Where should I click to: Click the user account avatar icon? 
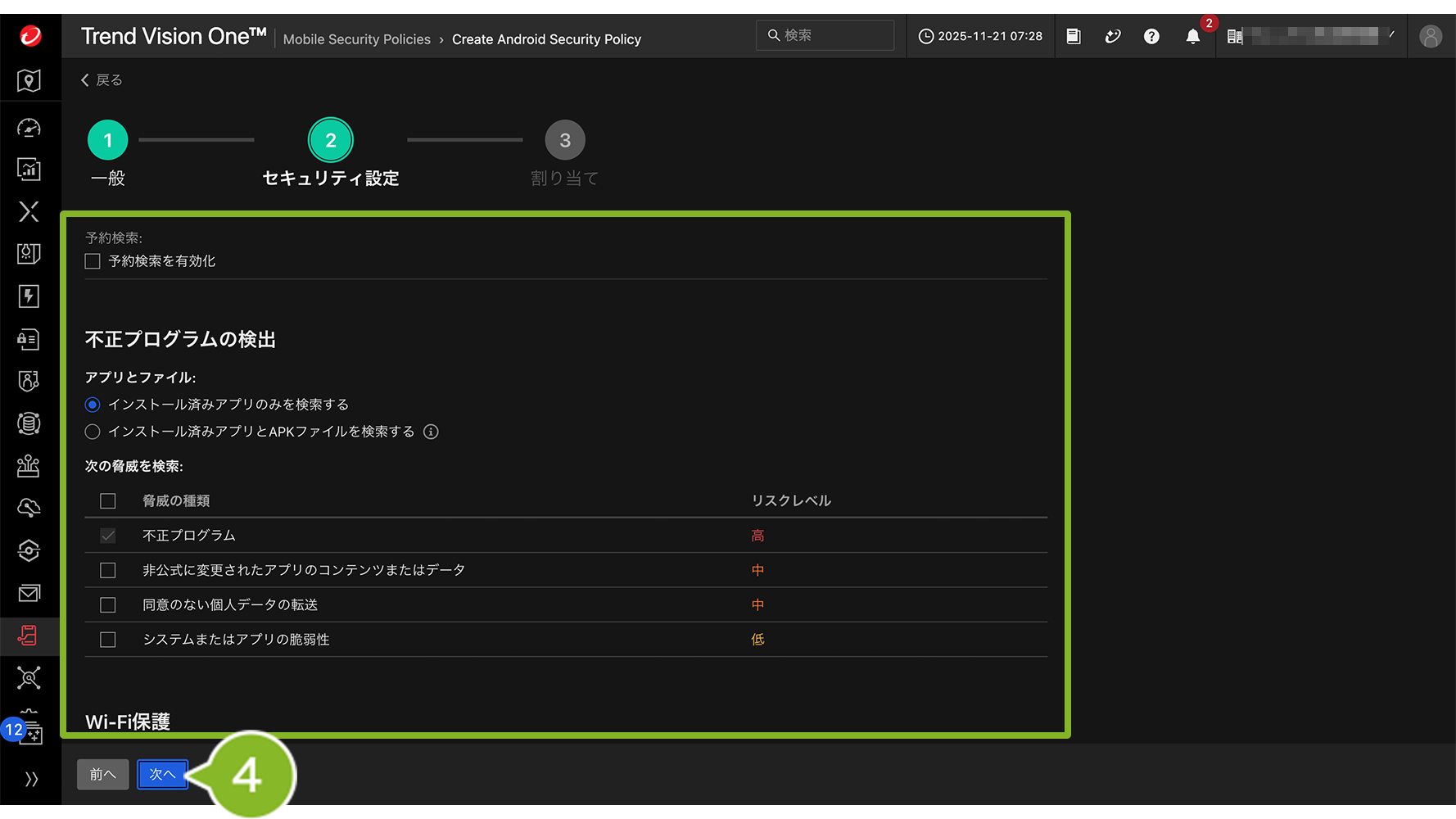pos(1430,36)
